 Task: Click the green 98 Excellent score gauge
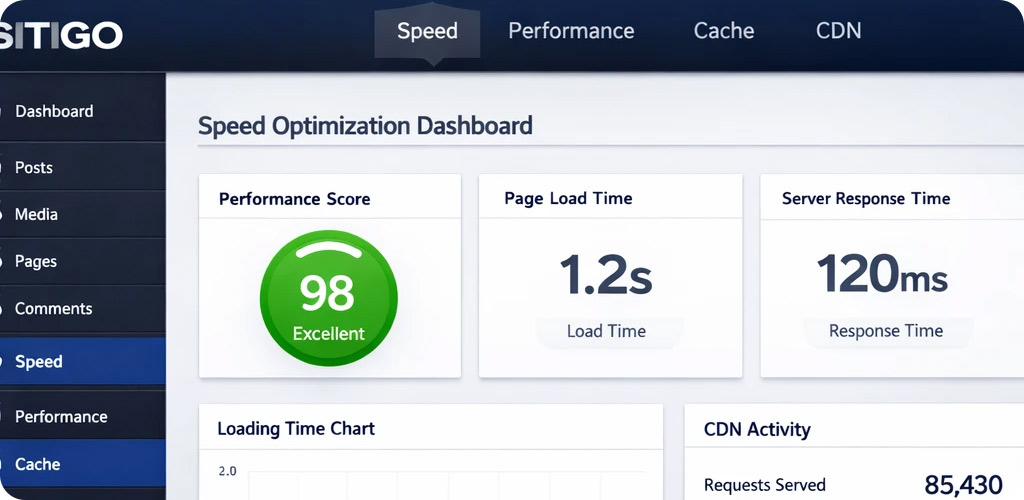[328, 299]
